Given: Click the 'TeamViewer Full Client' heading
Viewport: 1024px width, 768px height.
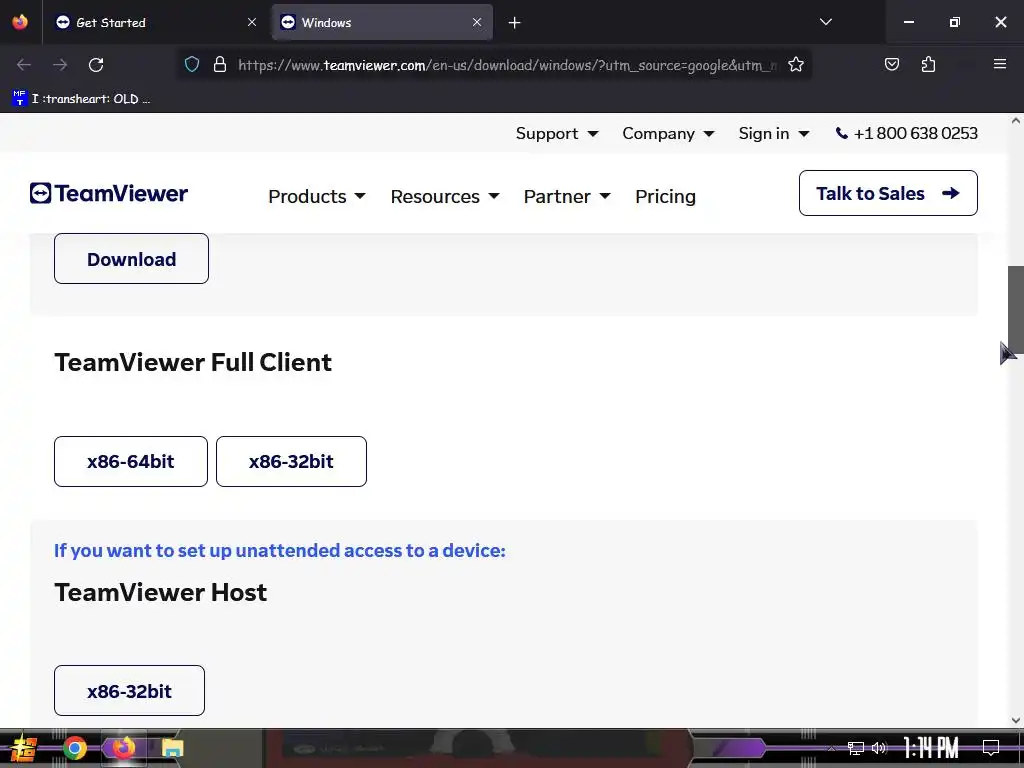Looking at the screenshot, I should pyautogui.click(x=193, y=362).
